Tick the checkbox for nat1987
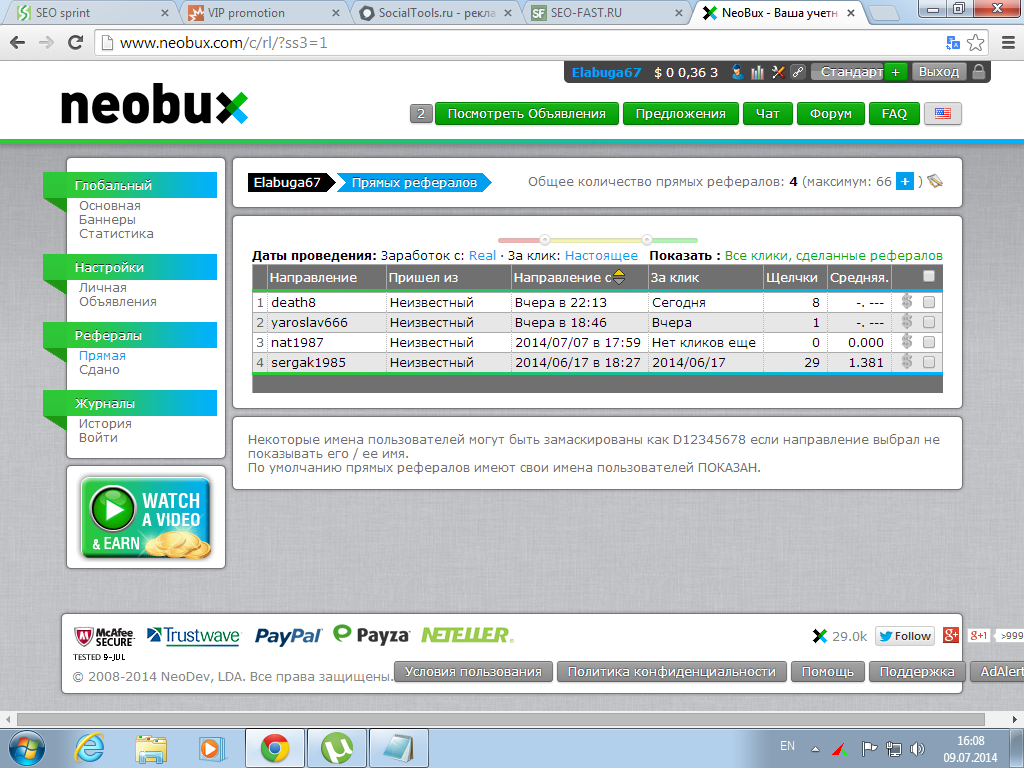The height and width of the screenshot is (768, 1024). 929,342
